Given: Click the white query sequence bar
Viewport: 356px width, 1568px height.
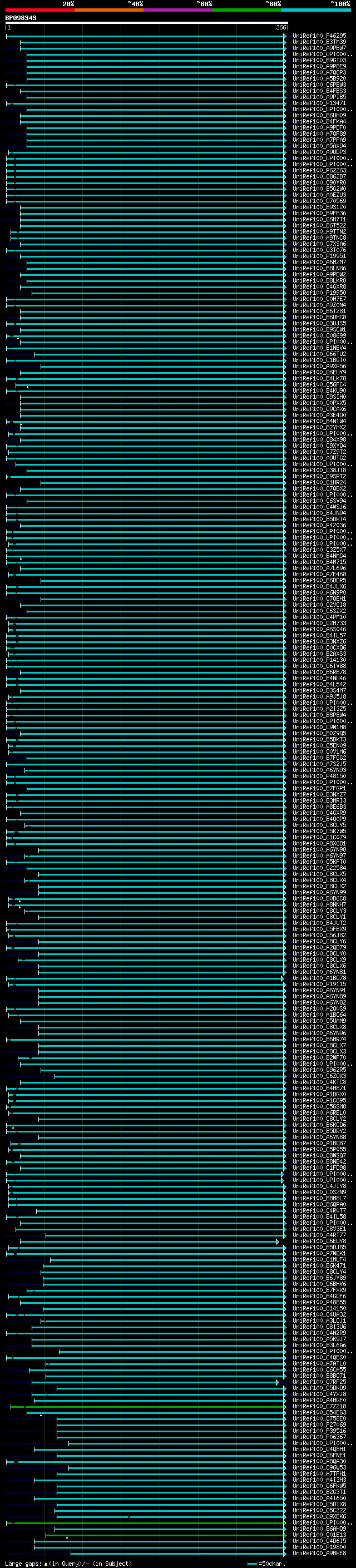Looking at the screenshot, I should (147, 22).
